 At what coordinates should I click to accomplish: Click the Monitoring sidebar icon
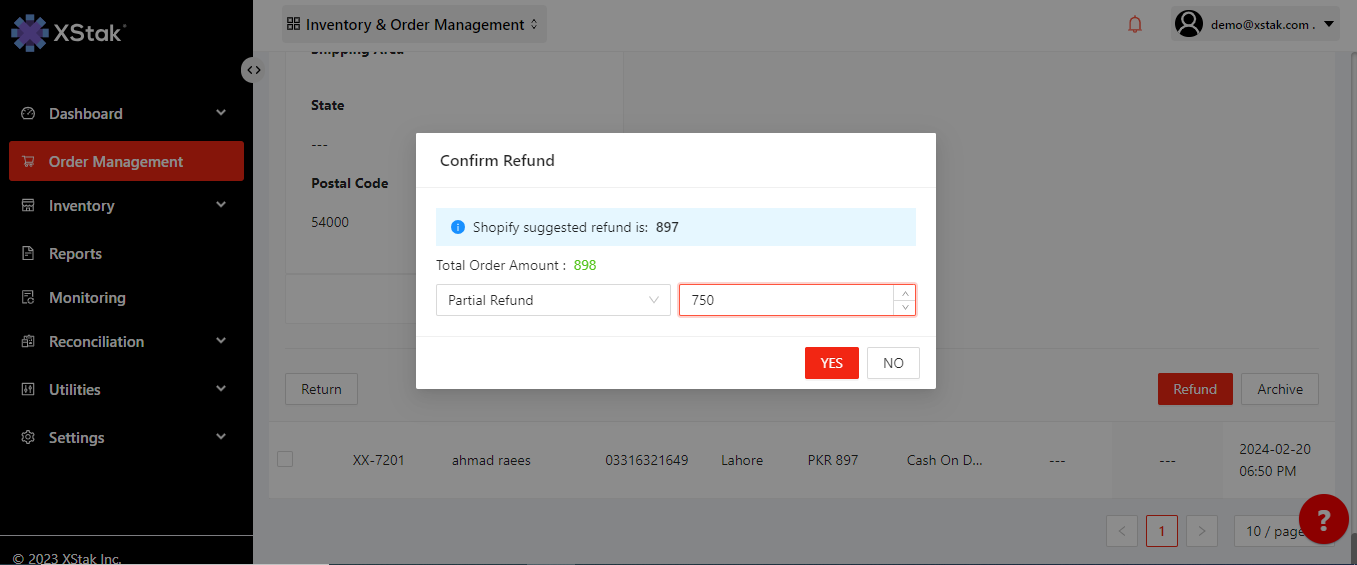[29, 298]
